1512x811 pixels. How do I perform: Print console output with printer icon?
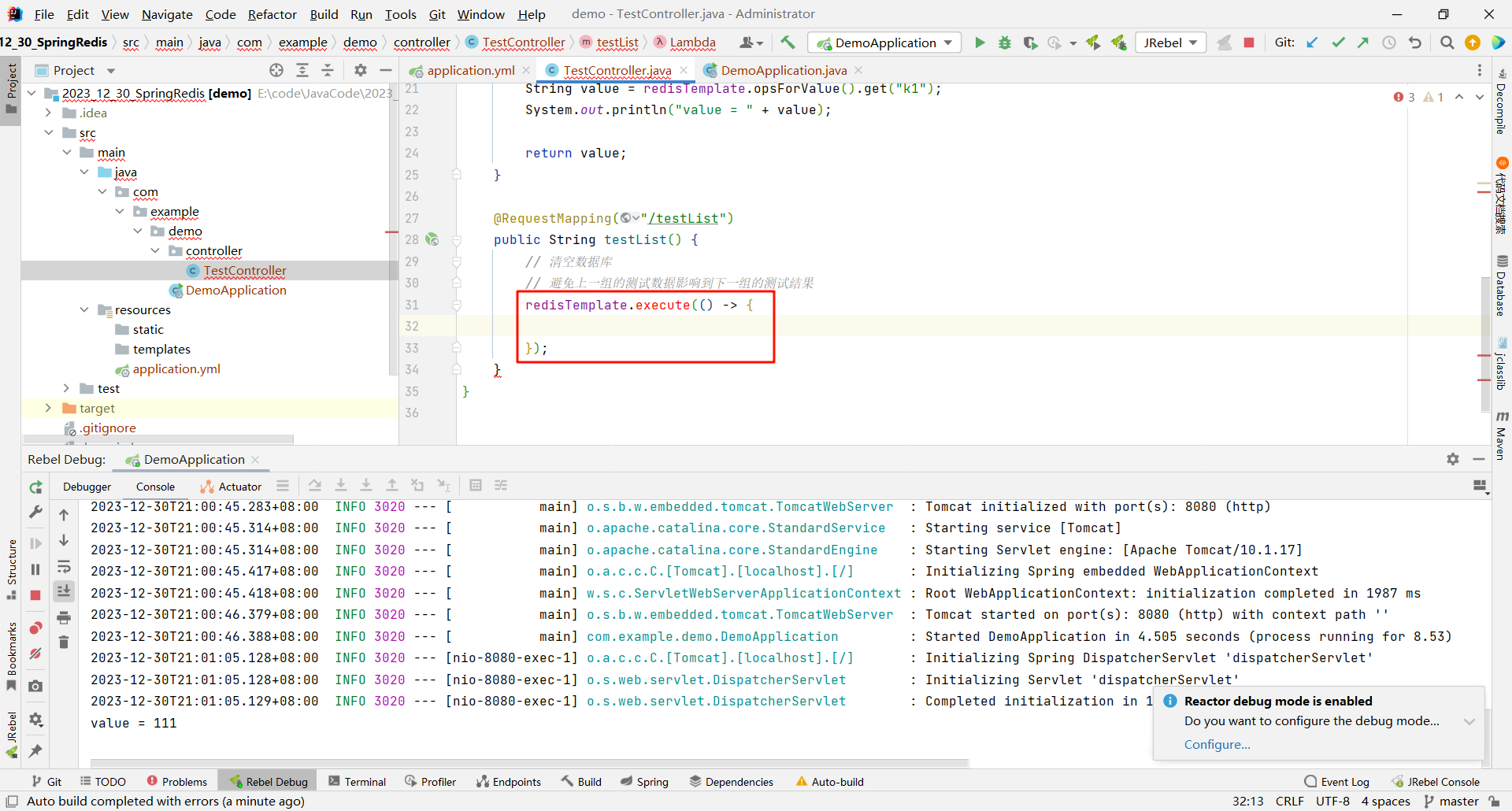pos(64,618)
